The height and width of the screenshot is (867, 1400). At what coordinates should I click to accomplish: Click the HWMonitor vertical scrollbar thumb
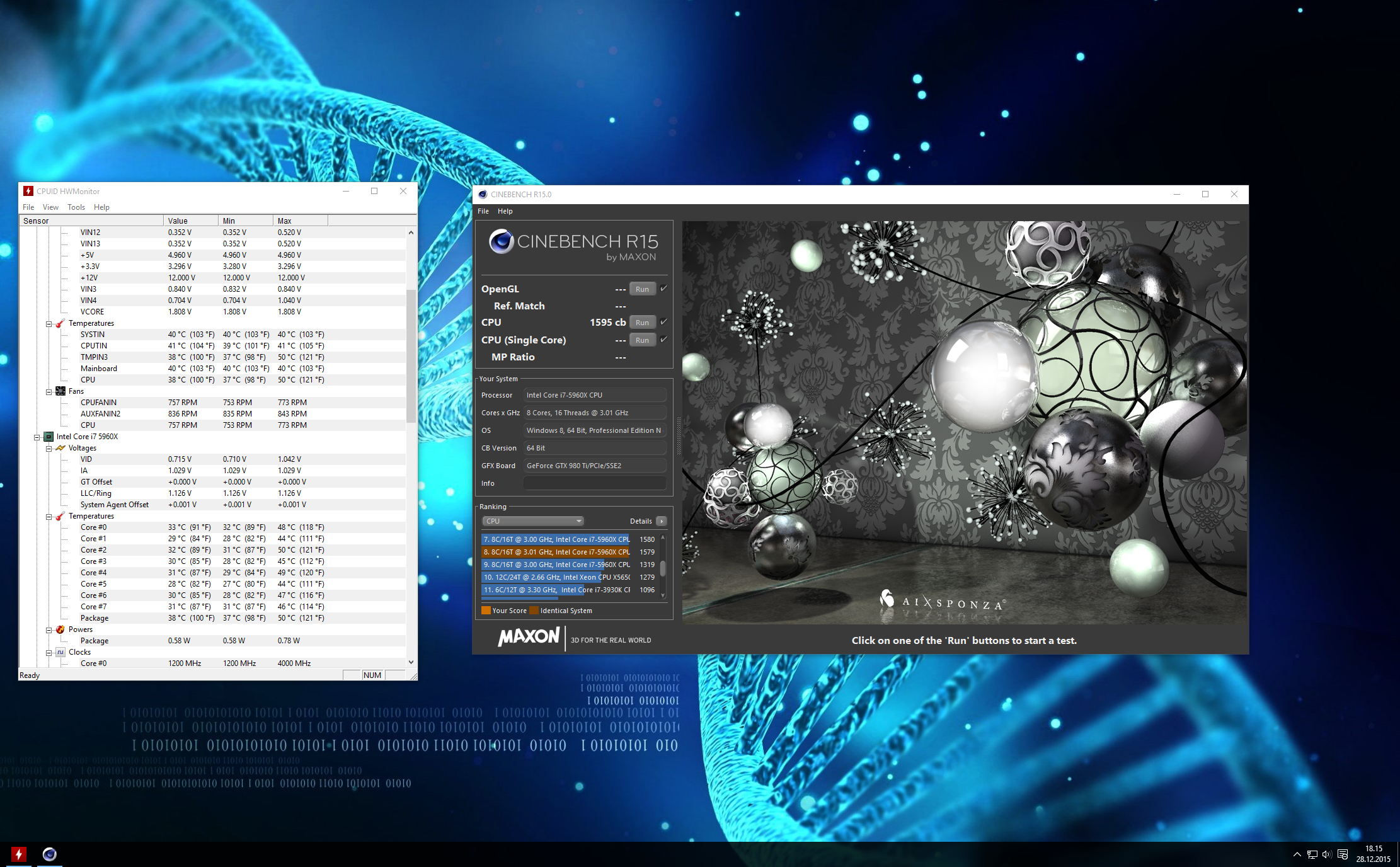pos(411,356)
